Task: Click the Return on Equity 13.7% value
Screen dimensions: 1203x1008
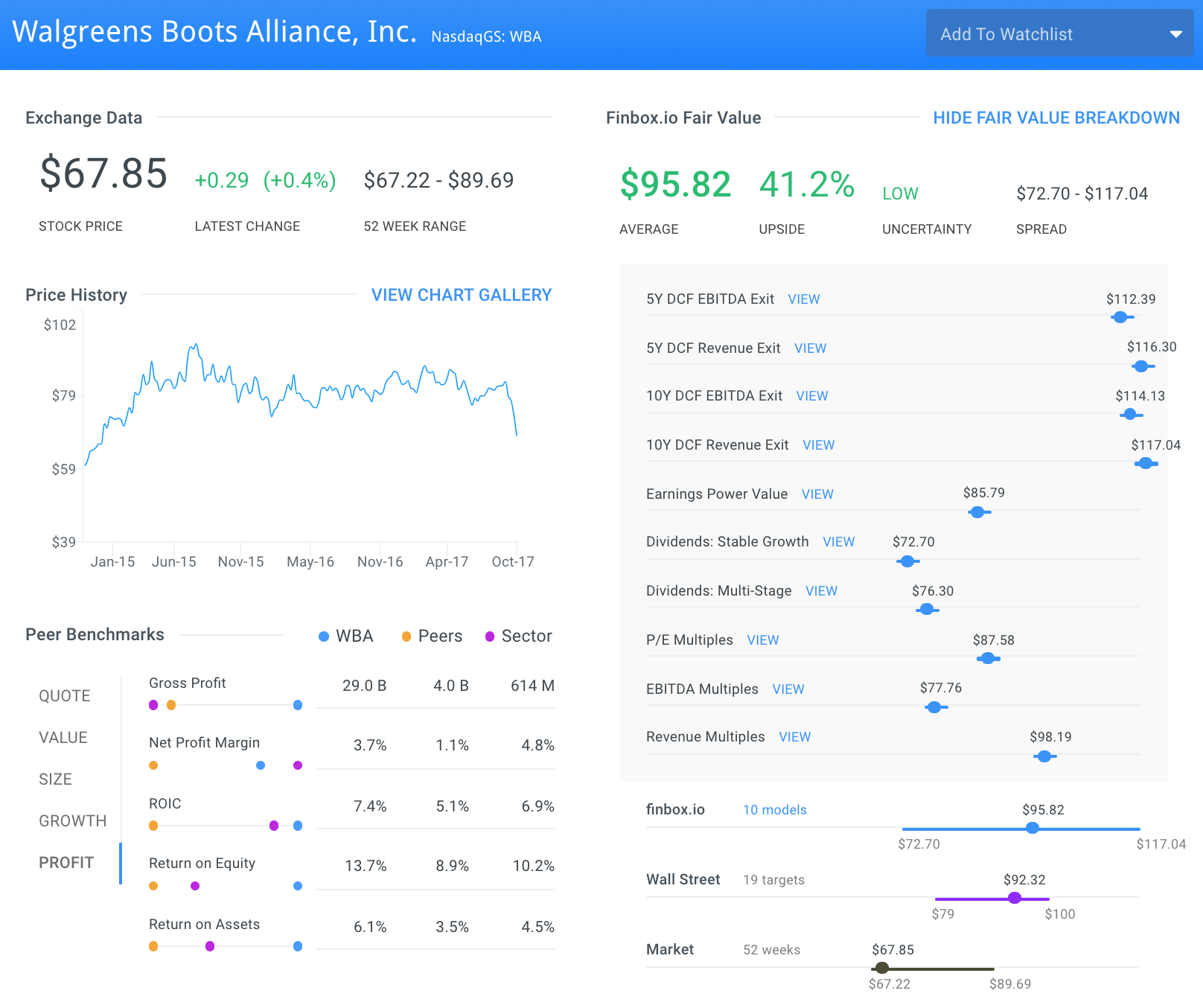Action: (366, 866)
